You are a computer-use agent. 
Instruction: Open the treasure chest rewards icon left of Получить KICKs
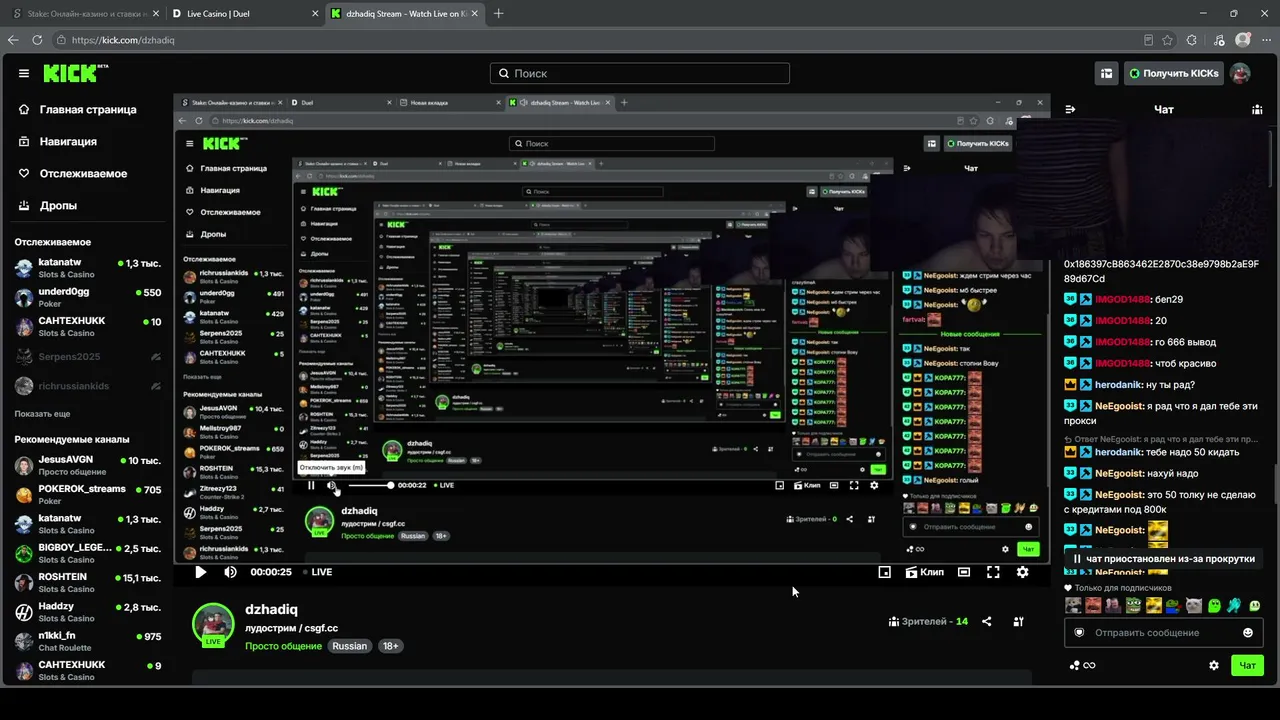[x=1106, y=73]
